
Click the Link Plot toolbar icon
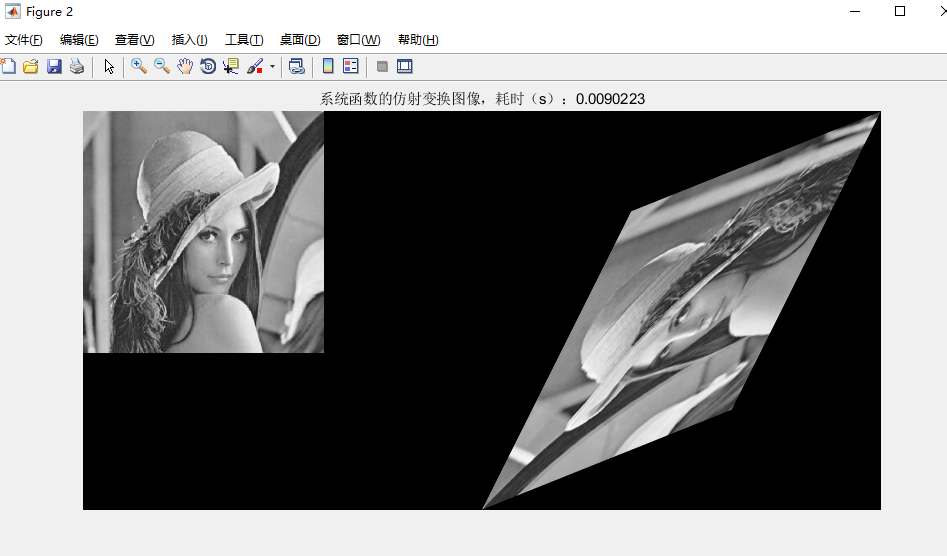297,66
